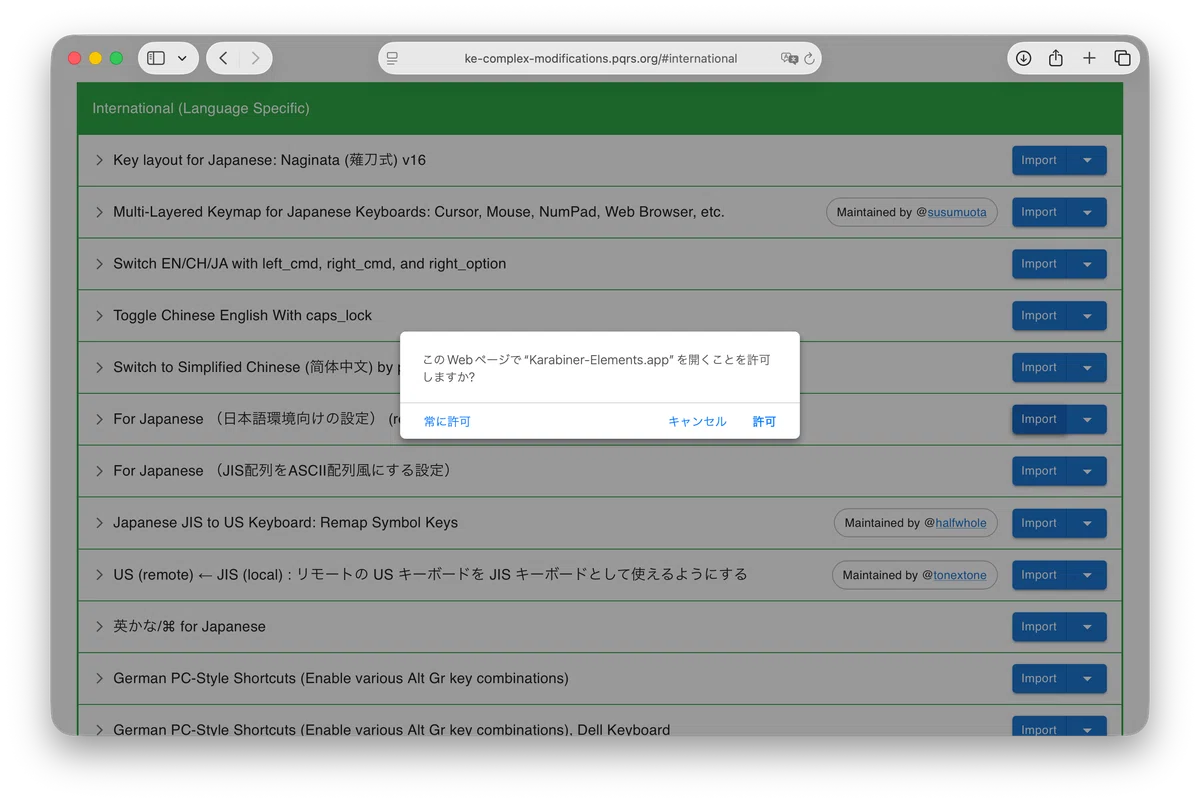Go back with the back arrow
The image size is (1200, 803).
coord(223,58)
